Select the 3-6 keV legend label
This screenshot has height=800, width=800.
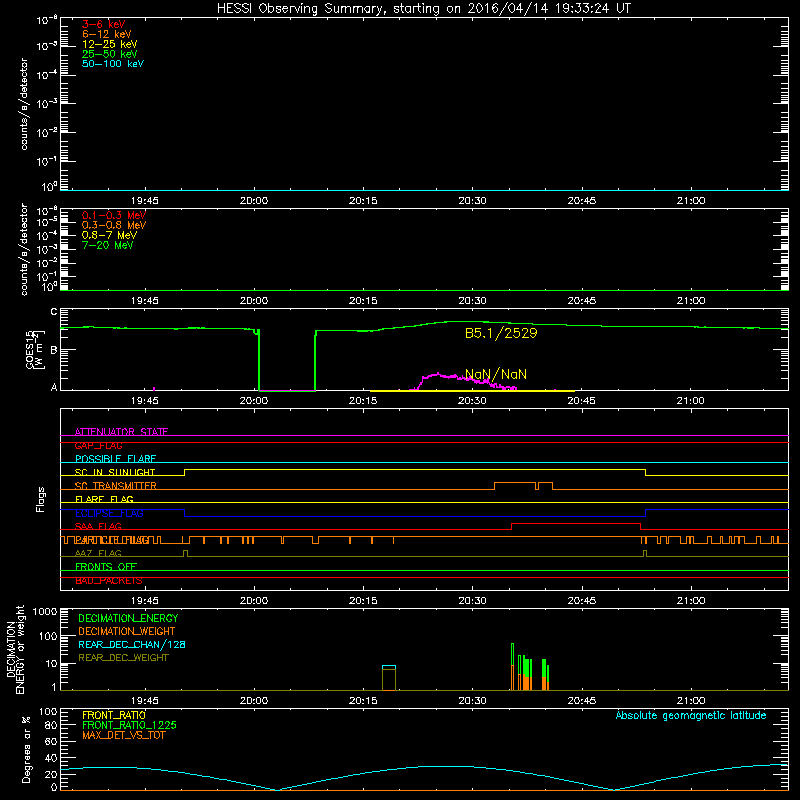(104, 24)
